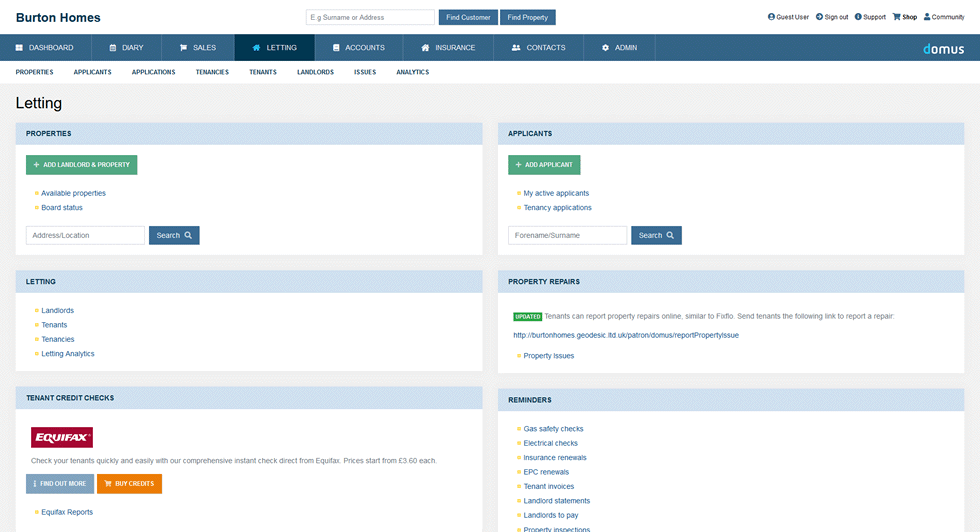980x532 pixels.
Task: Open Tenancy applications link
Action: 557,208
